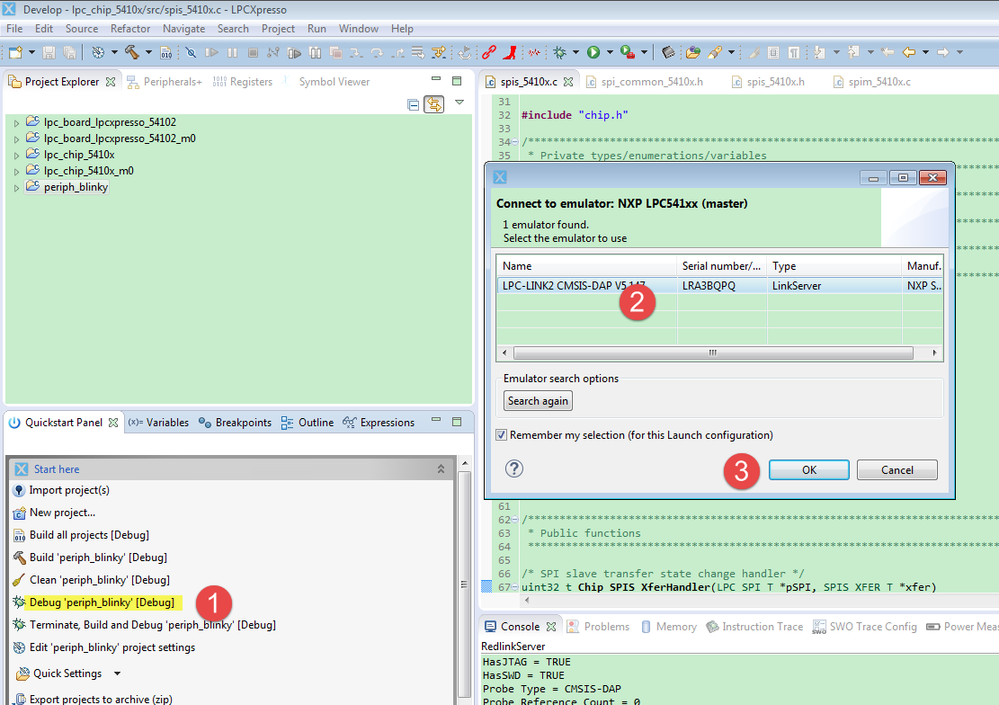Screen dimensions: 999x705
Task: Switch to Instruction Trace tab
Action: tap(754, 627)
